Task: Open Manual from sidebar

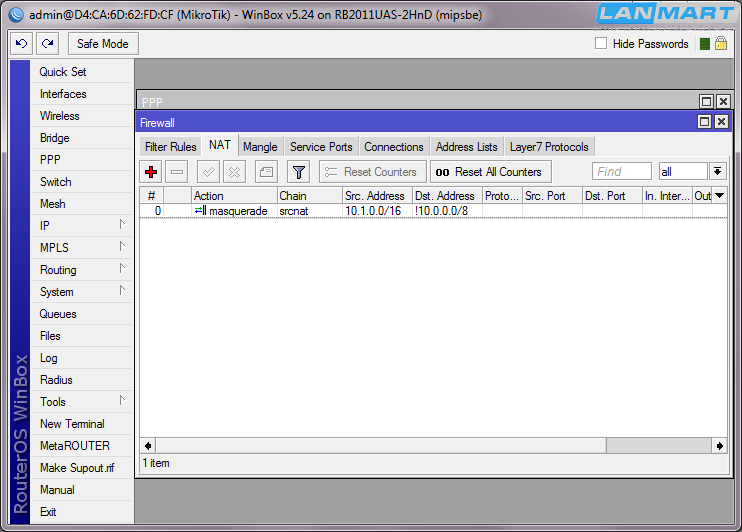Action: pyautogui.click(x=81, y=490)
